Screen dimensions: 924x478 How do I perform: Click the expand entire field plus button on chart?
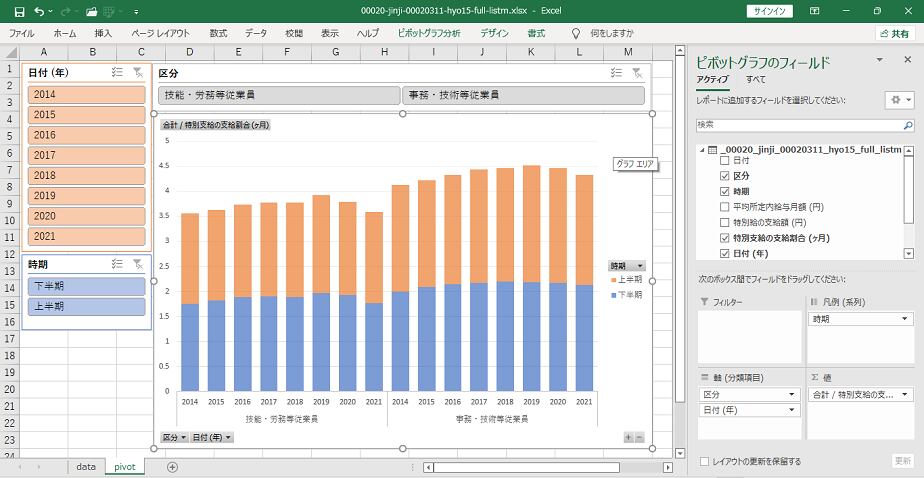(628, 437)
